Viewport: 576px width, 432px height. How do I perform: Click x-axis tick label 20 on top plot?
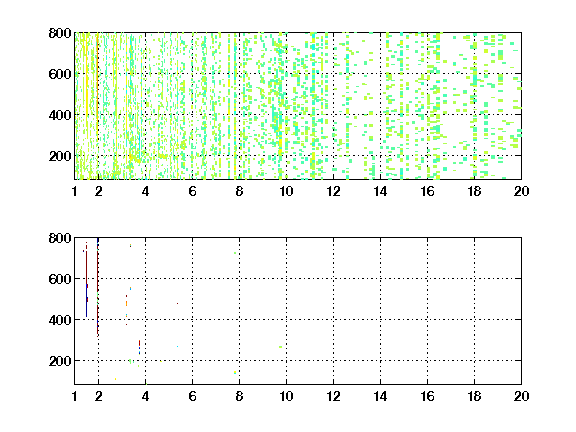point(521,191)
